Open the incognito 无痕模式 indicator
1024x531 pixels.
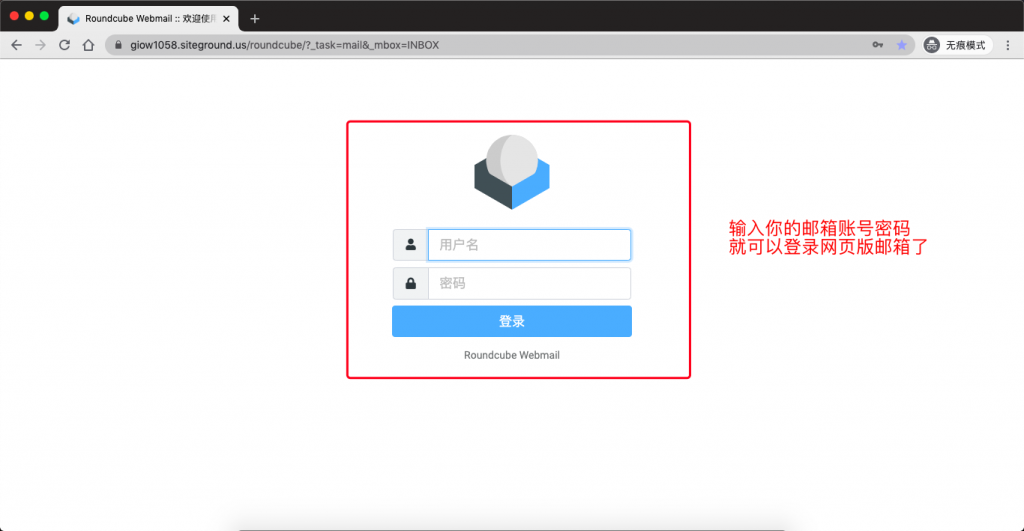(955, 45)
